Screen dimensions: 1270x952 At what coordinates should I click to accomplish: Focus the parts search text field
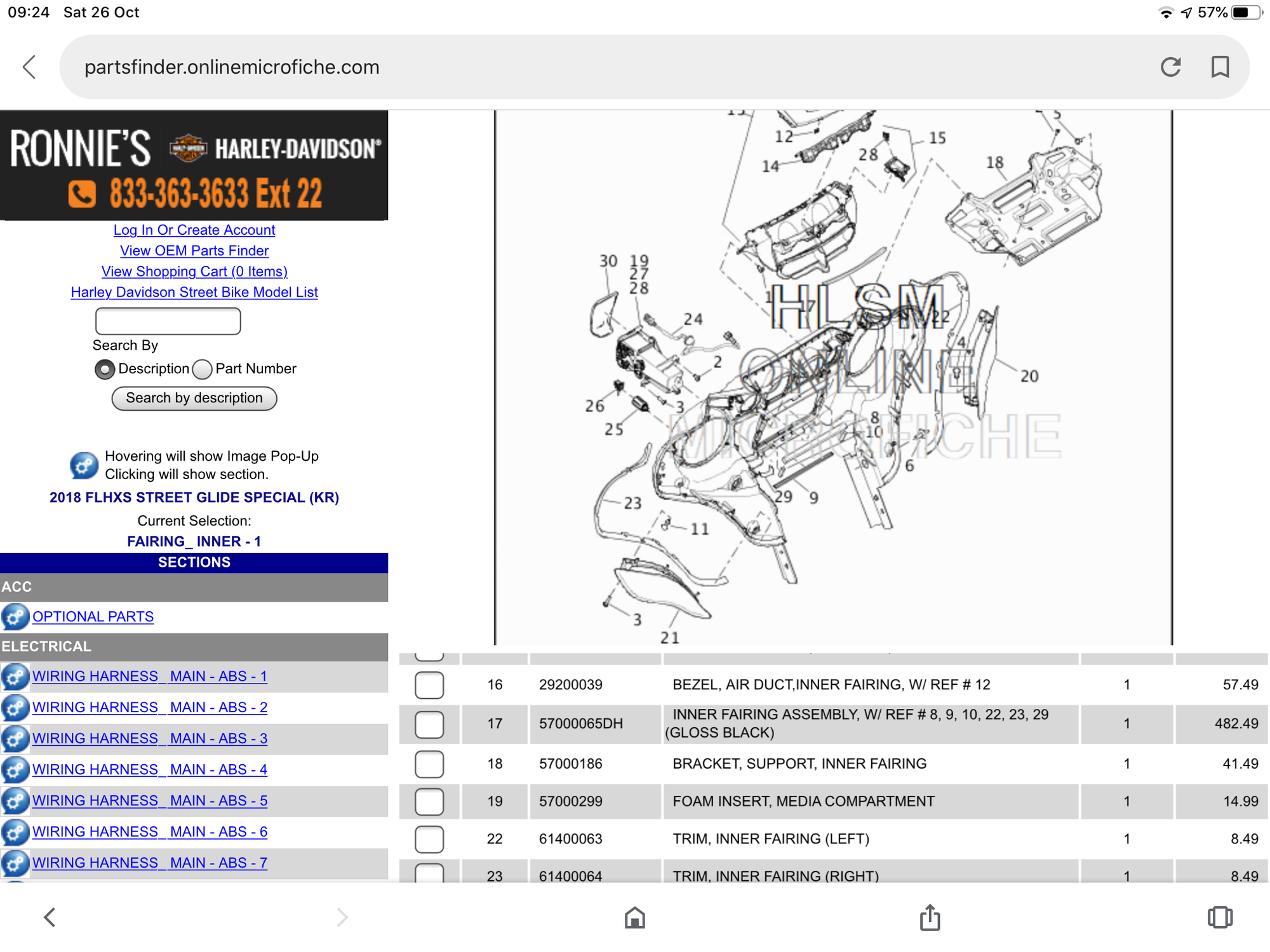coord(168,321)
